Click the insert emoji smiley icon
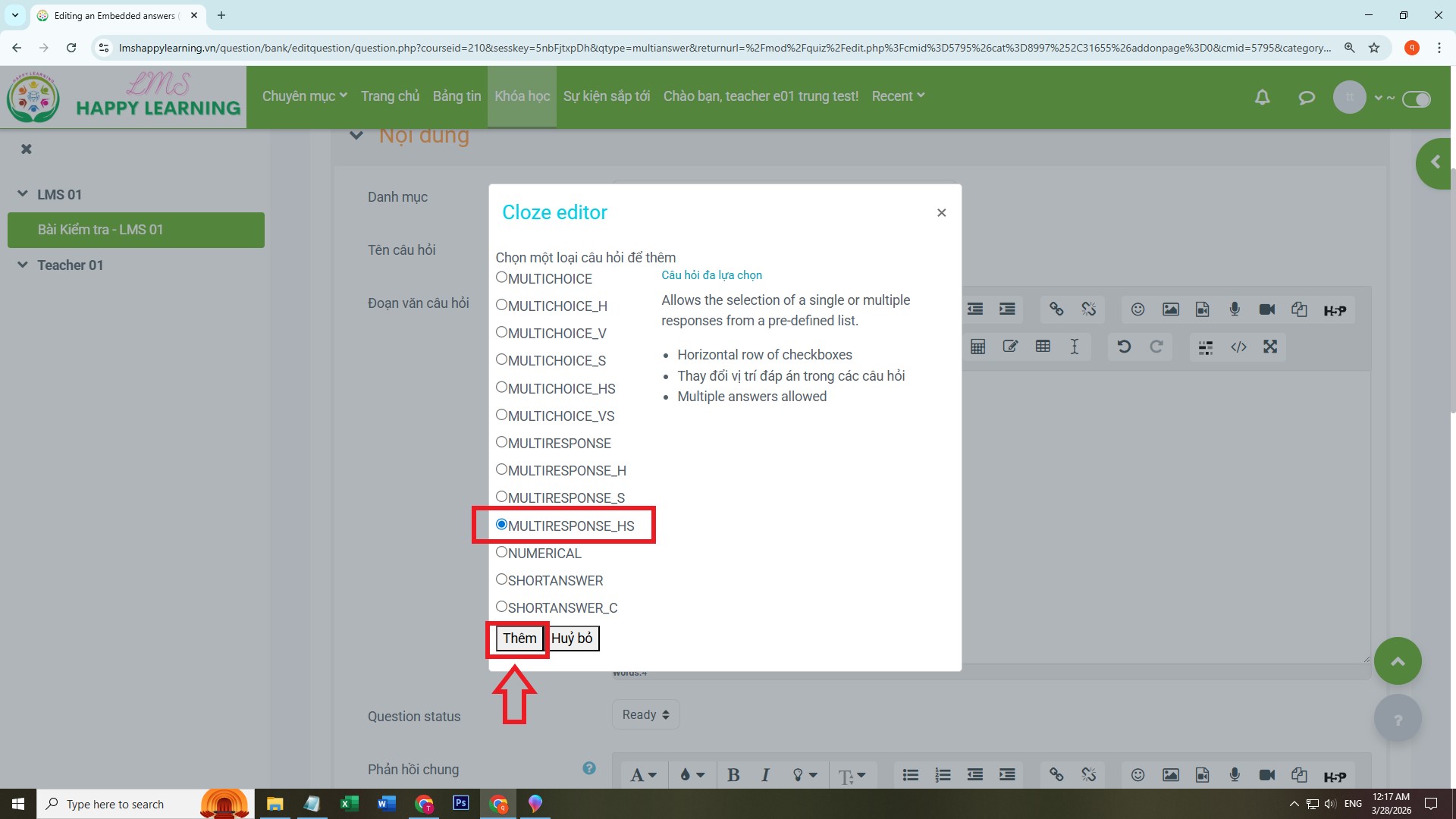 [x=1137, y=309]
